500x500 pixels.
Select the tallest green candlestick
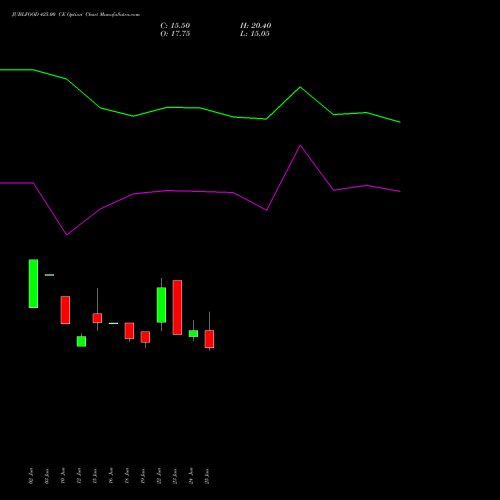33,283
